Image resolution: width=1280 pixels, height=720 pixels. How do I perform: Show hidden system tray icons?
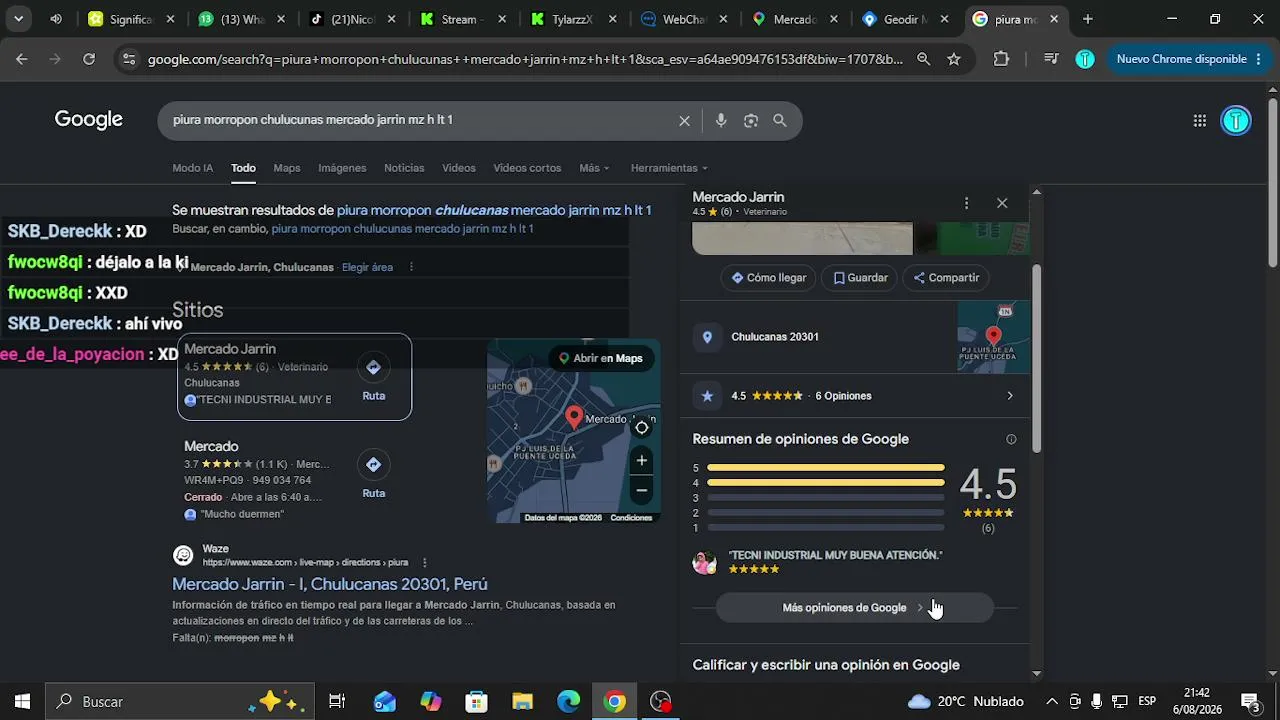pyautogui.click(x=1052, y=702)
